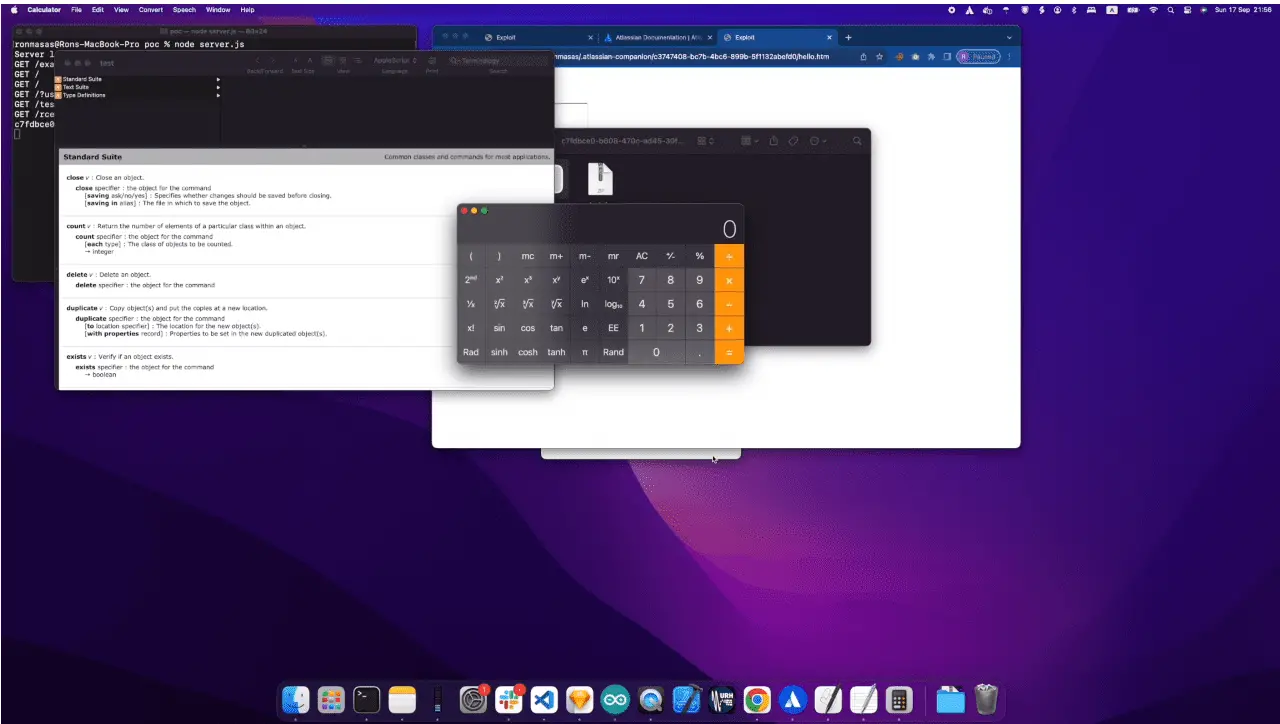The width and height of the screenshot is (1280, 724).
Task: Open Finder from the Dock
Action: tap(295, 700)
